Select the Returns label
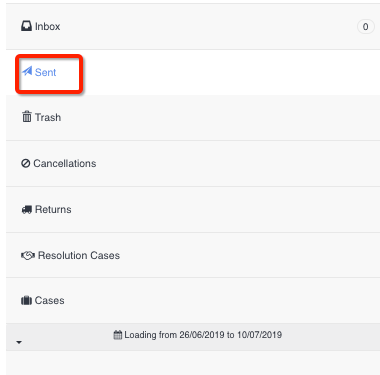The width and height of the screenshot is (380, 375). 53,209
